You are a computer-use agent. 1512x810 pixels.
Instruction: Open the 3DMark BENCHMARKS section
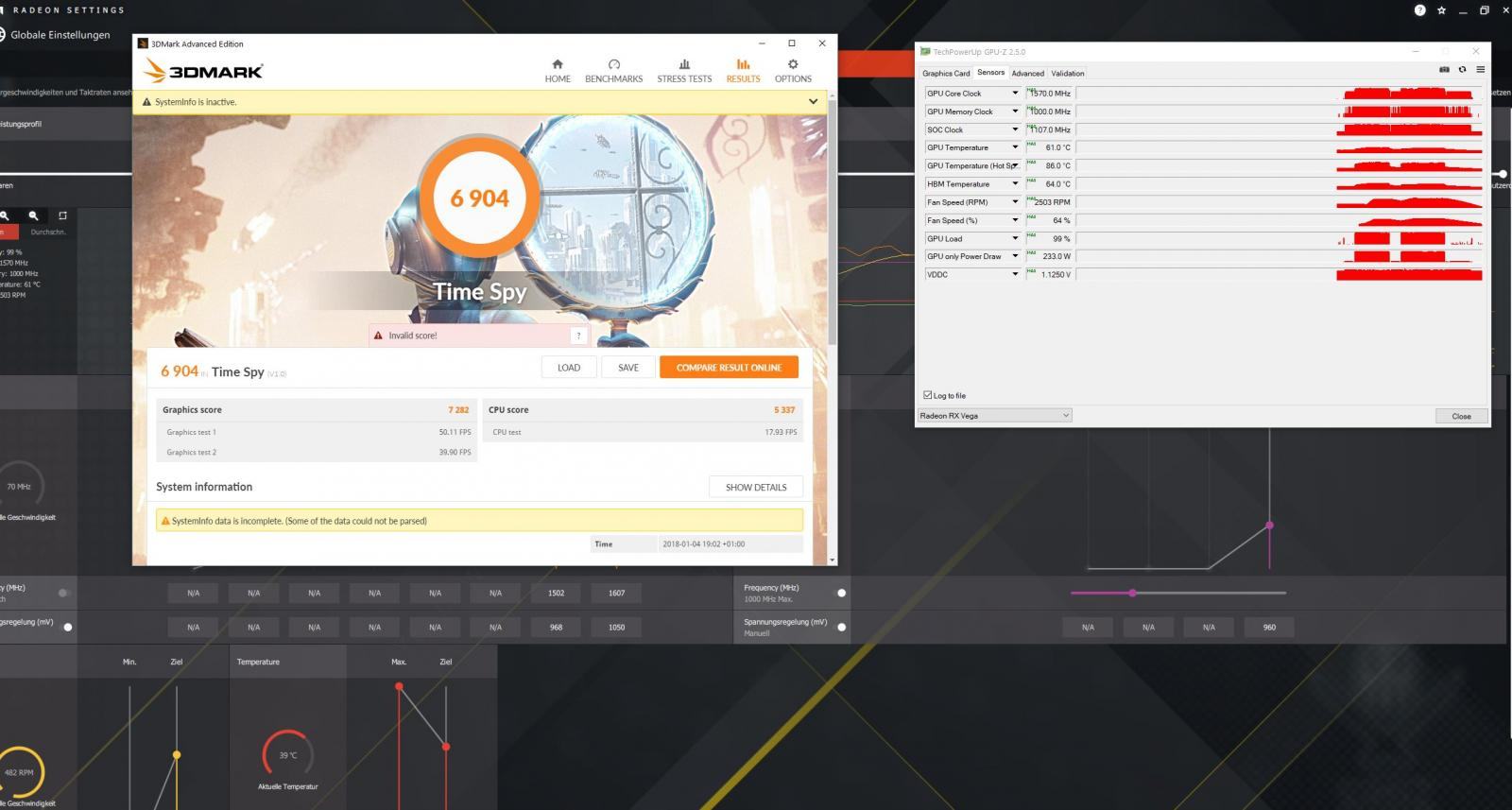(x=613, y=71)
